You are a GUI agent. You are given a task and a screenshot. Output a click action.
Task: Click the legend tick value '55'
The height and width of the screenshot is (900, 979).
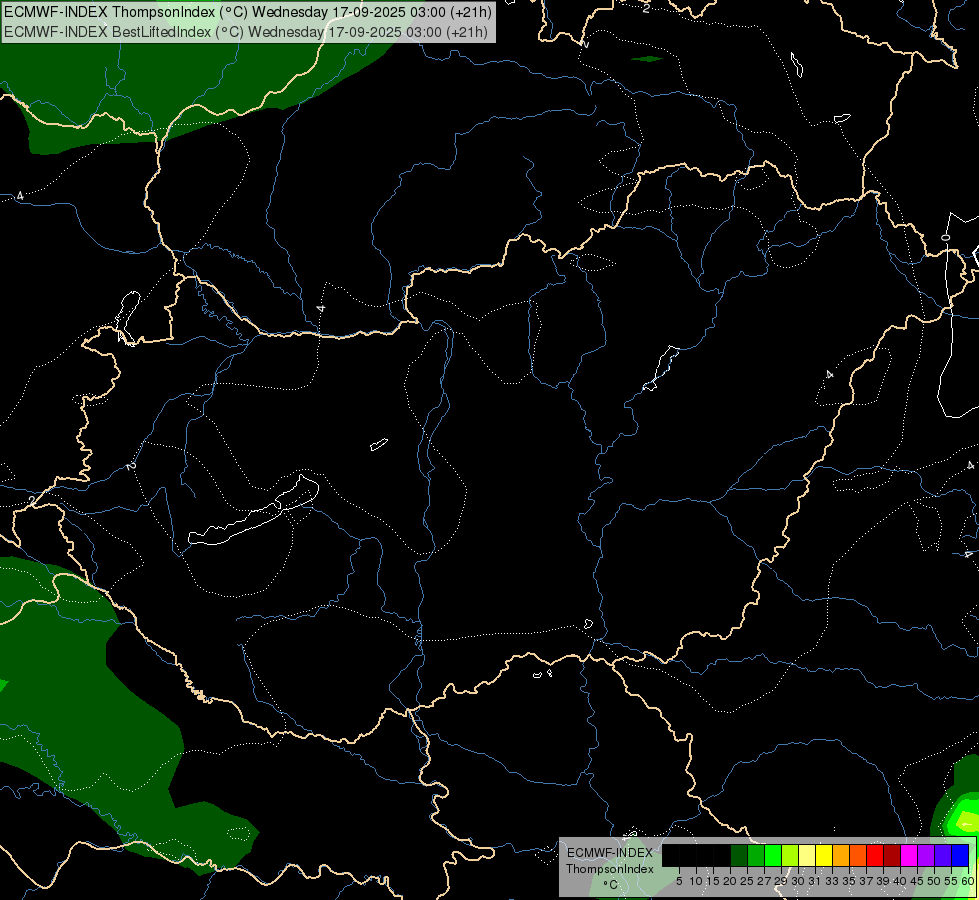(952, 881)
